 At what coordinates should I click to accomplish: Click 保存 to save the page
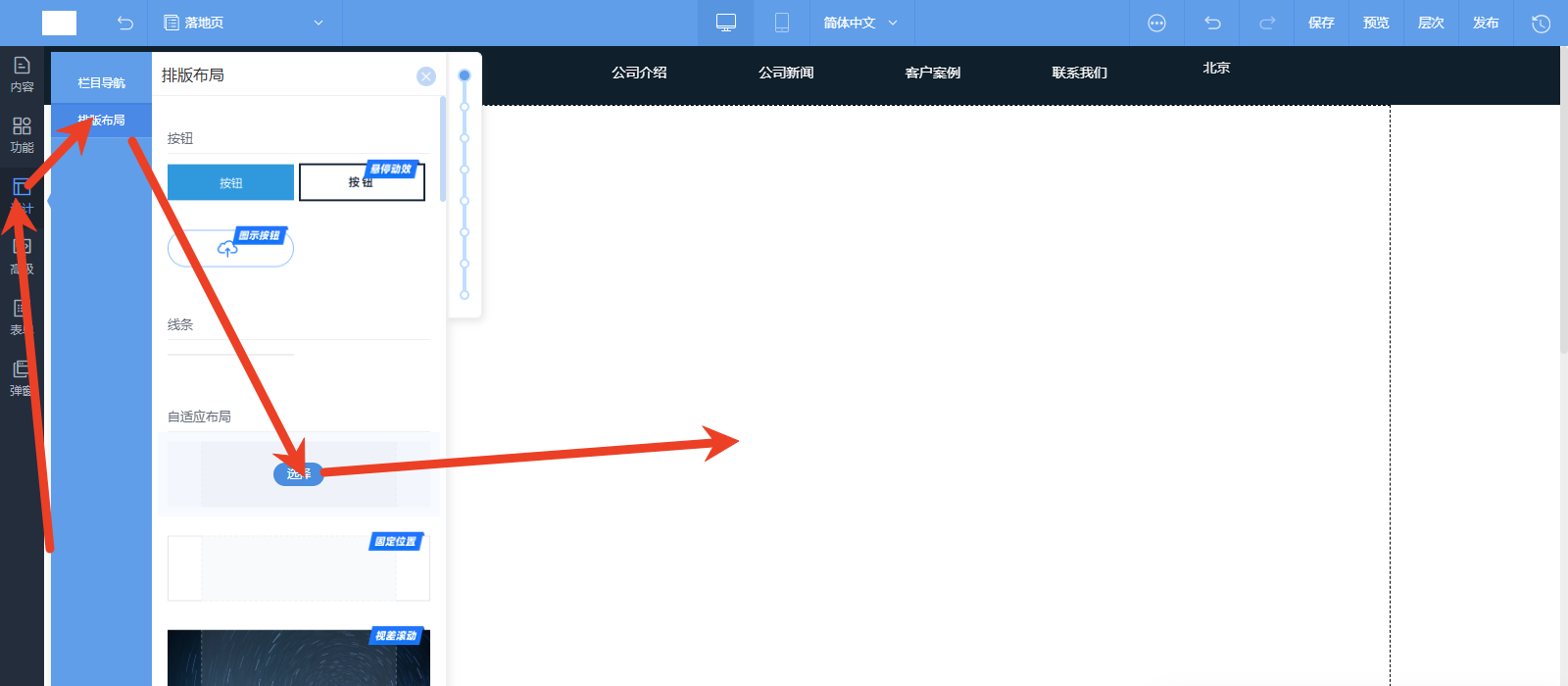[1321, 23]
